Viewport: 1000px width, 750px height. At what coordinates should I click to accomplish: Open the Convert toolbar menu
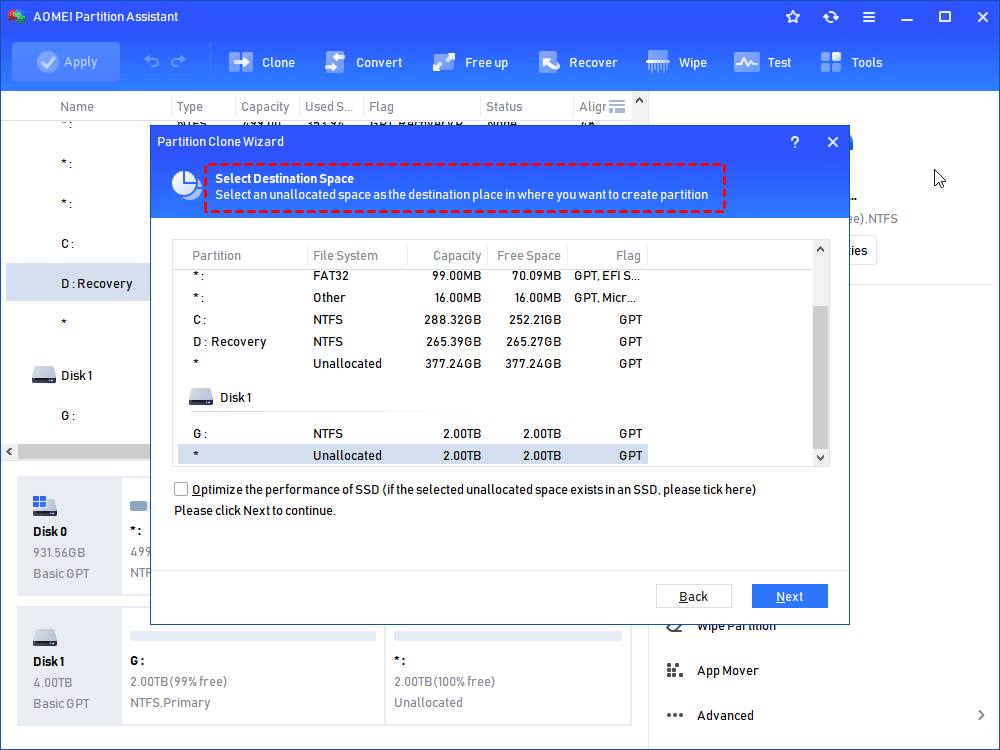click(363, 62)
